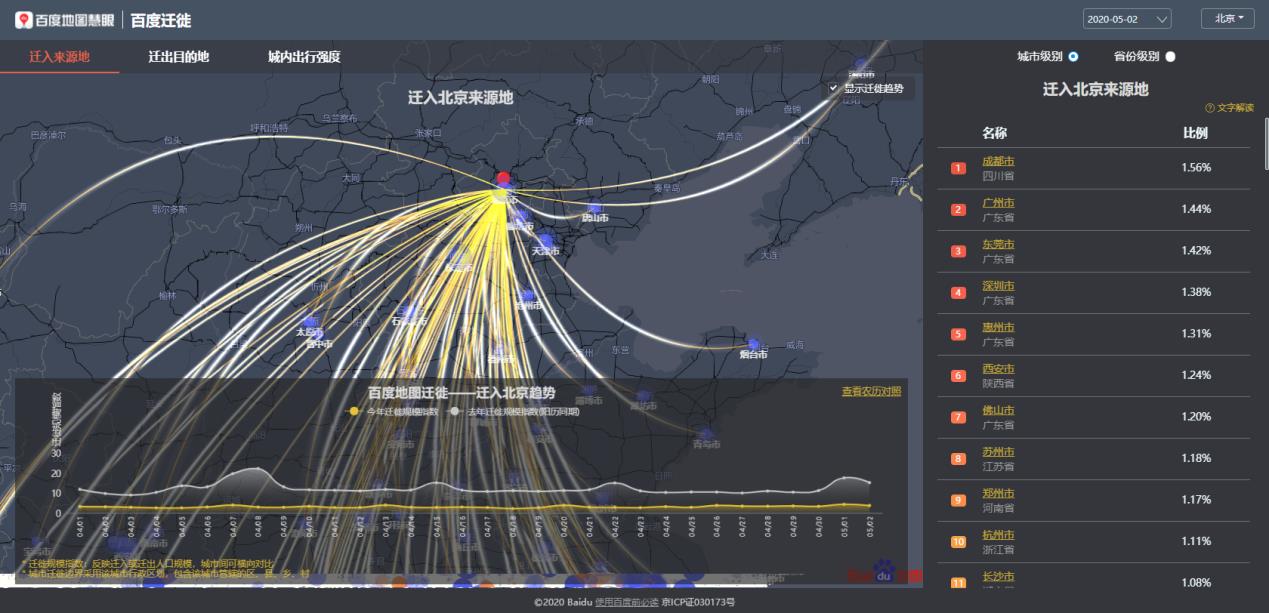Click rank badge 8 next to 苏州市
This screenshot has height=613, width=1269.
958,458
